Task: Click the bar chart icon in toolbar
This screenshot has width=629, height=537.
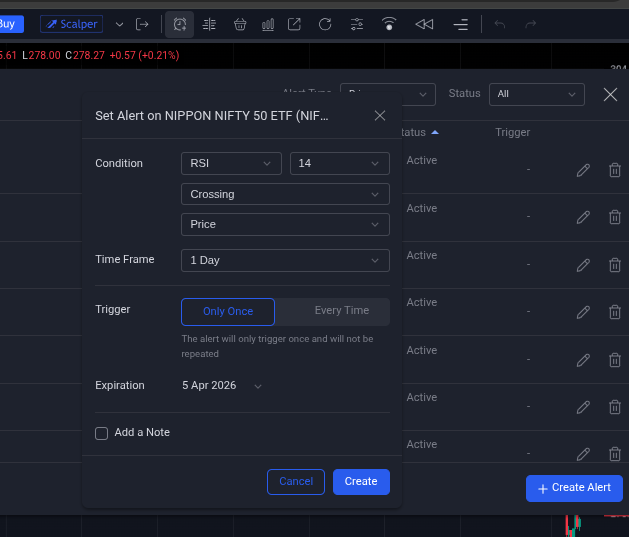Action: coord(268,24)
